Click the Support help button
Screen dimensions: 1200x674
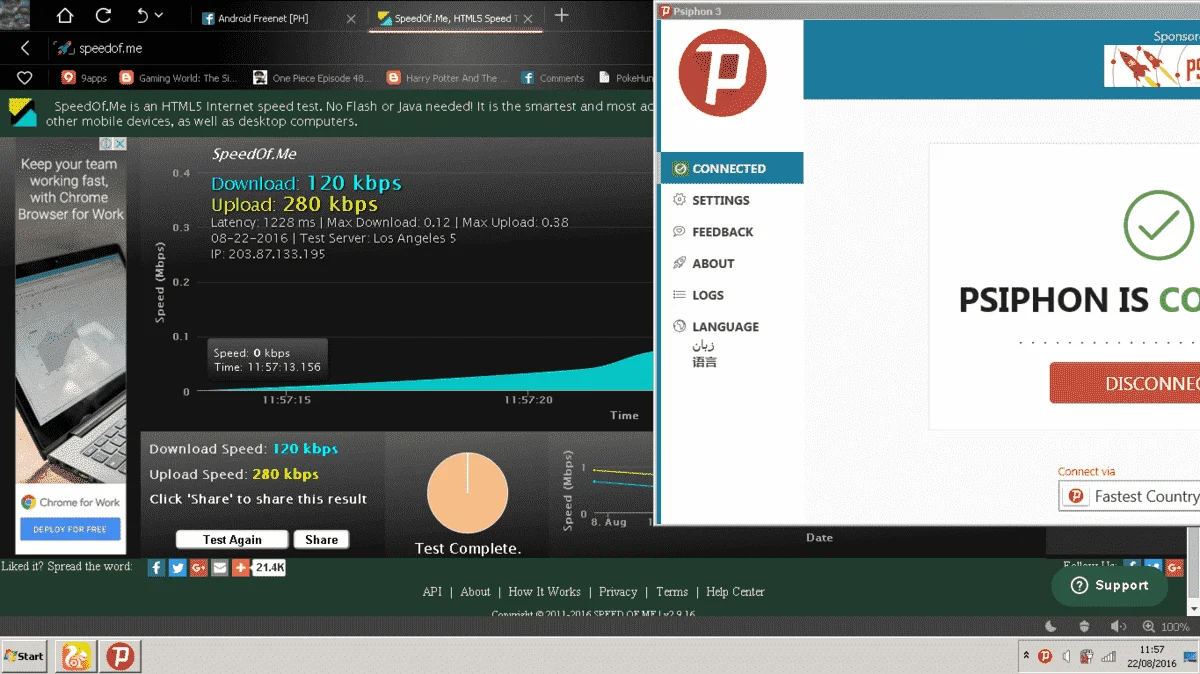point(1109,586)
